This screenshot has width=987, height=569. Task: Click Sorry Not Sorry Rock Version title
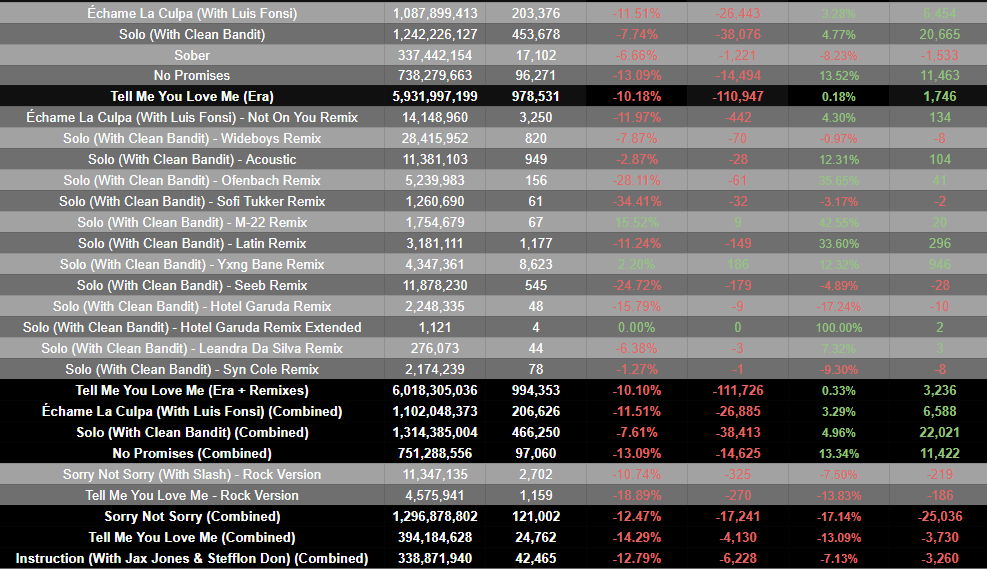point(192,474)
